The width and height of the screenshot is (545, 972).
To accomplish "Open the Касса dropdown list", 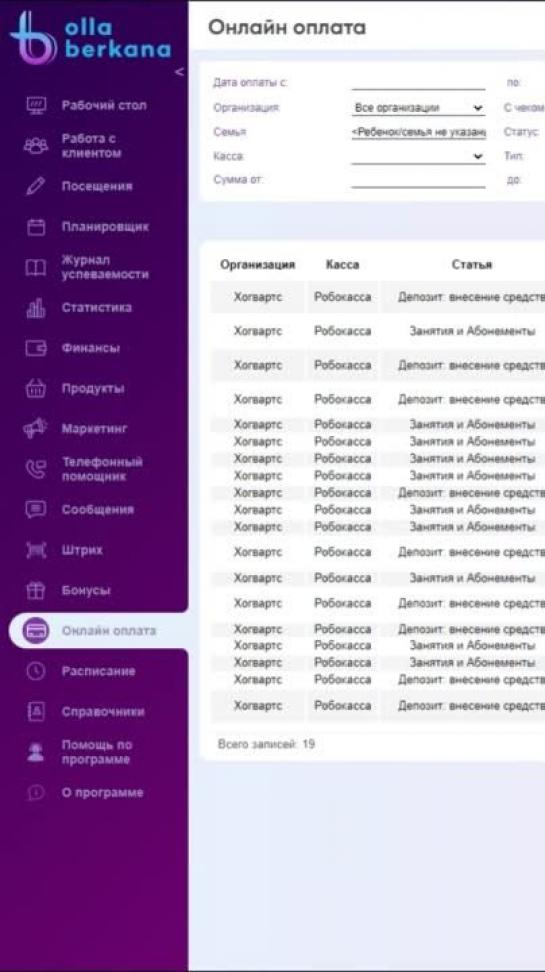I will [419, 157].
